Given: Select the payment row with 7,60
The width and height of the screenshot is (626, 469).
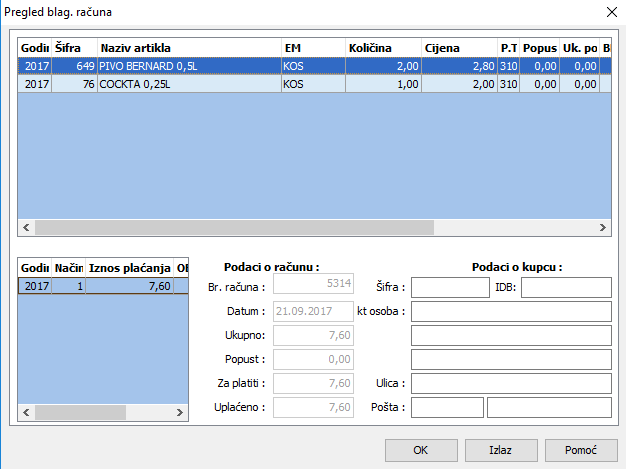Looking at the screenshot, I should (102, 286).
